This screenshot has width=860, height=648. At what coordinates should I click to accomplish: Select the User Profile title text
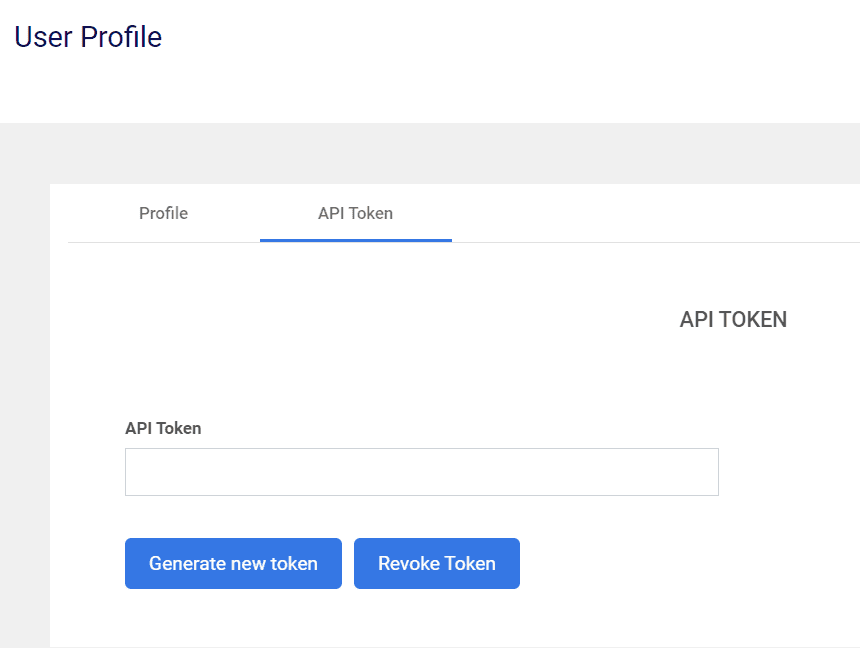pyautogui.click(x=88, y=37)
